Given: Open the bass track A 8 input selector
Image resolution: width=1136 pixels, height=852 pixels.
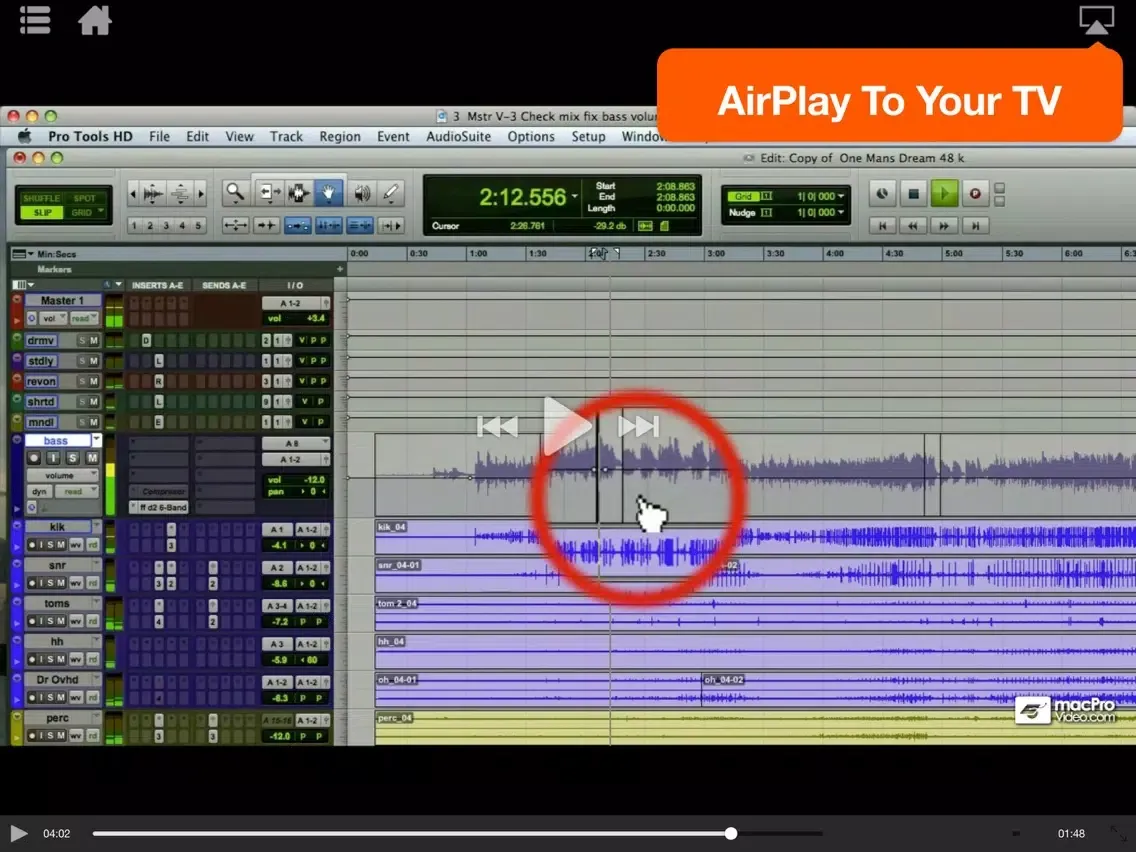Looking at the screenshot, I should [296, 443].
